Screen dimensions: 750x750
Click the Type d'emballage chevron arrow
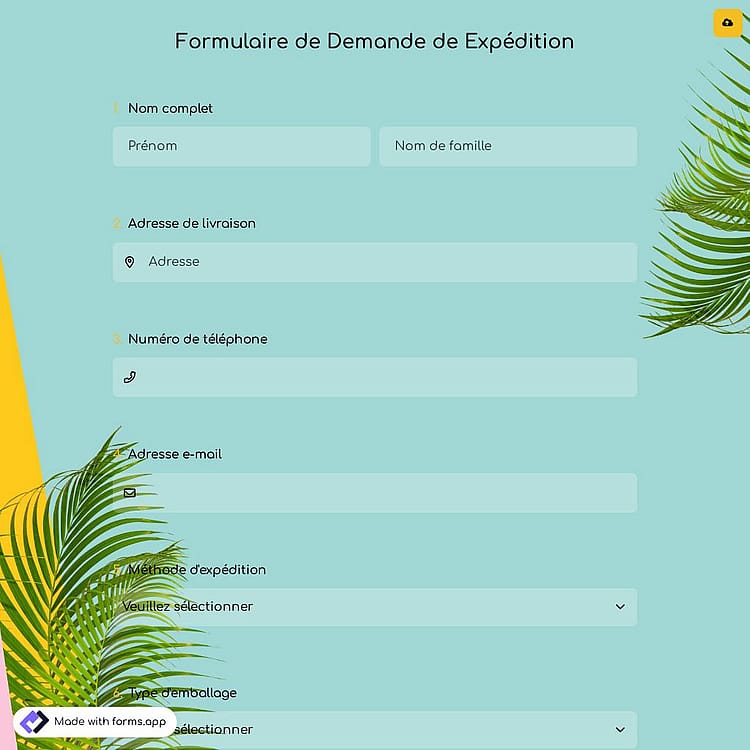coord(620,729)
